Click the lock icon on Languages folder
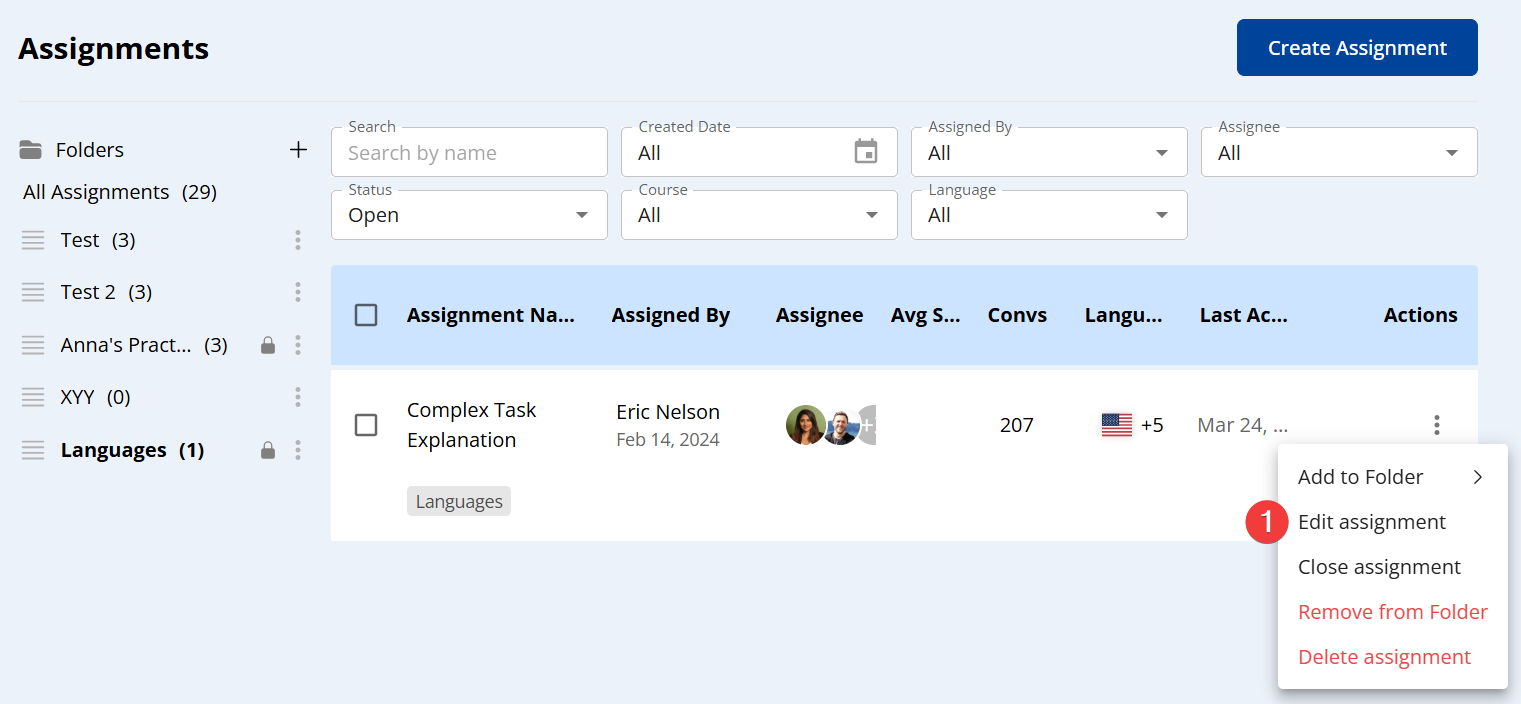Image resolution: width=1521 pixels, height=704 pixels. (267, 451)
